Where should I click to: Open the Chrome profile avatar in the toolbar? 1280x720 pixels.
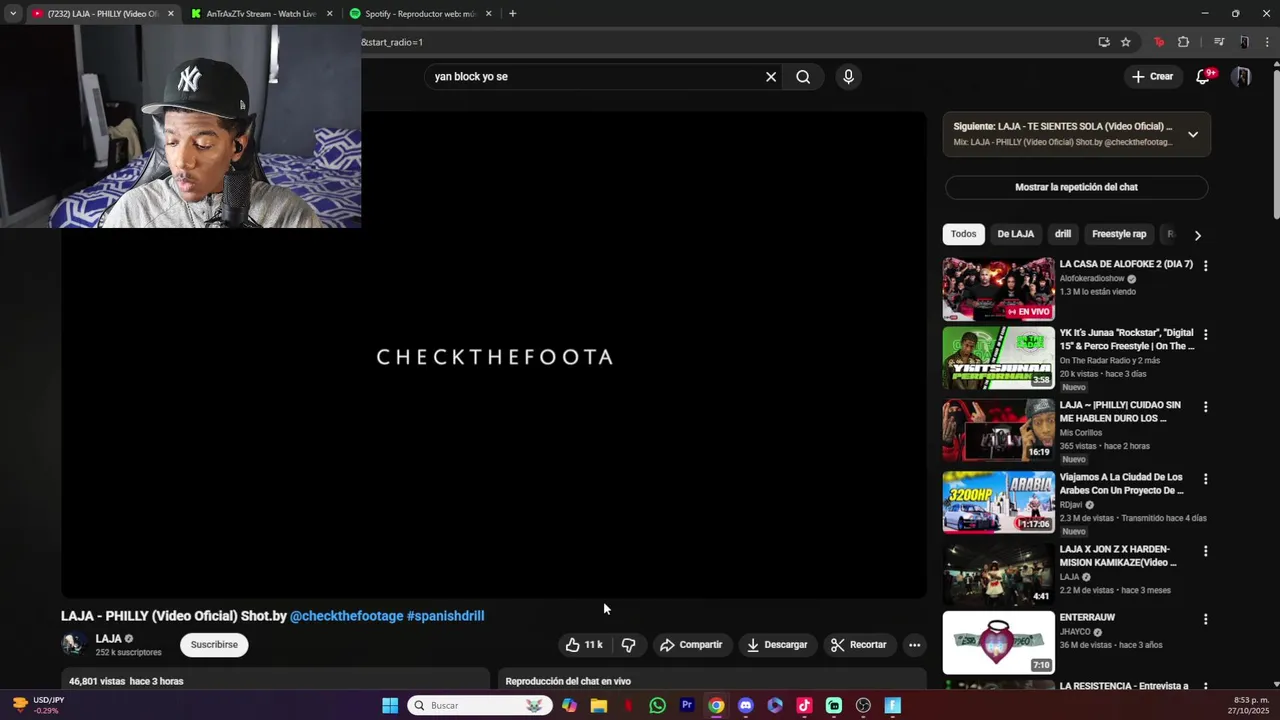click(1244, 42)
